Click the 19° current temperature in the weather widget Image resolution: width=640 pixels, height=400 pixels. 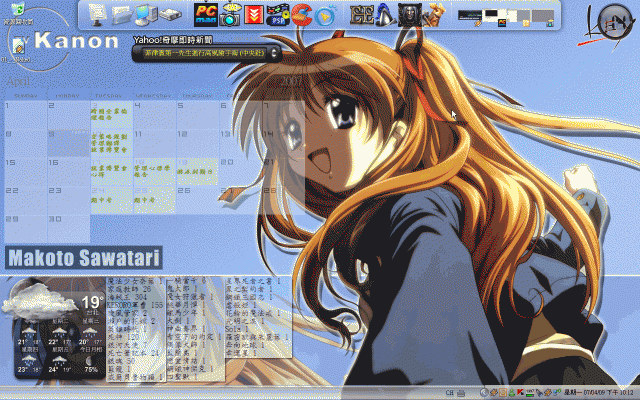click(x=92, y=302)
